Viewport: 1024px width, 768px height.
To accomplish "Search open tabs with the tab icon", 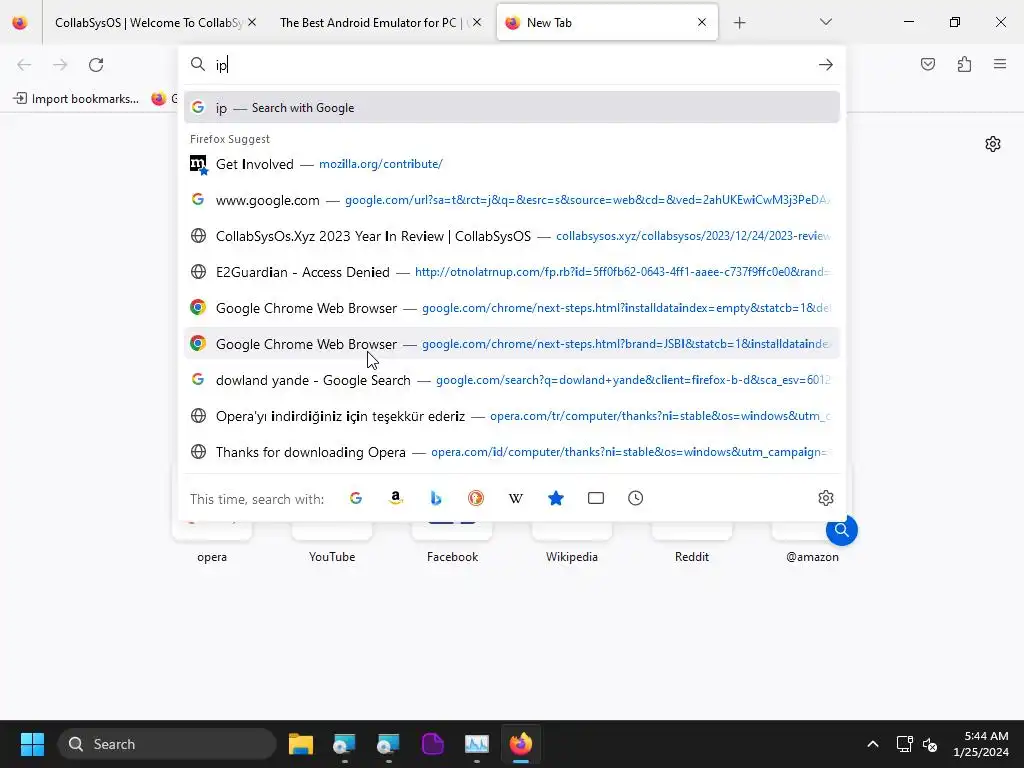I will click(x=596, y=498).
